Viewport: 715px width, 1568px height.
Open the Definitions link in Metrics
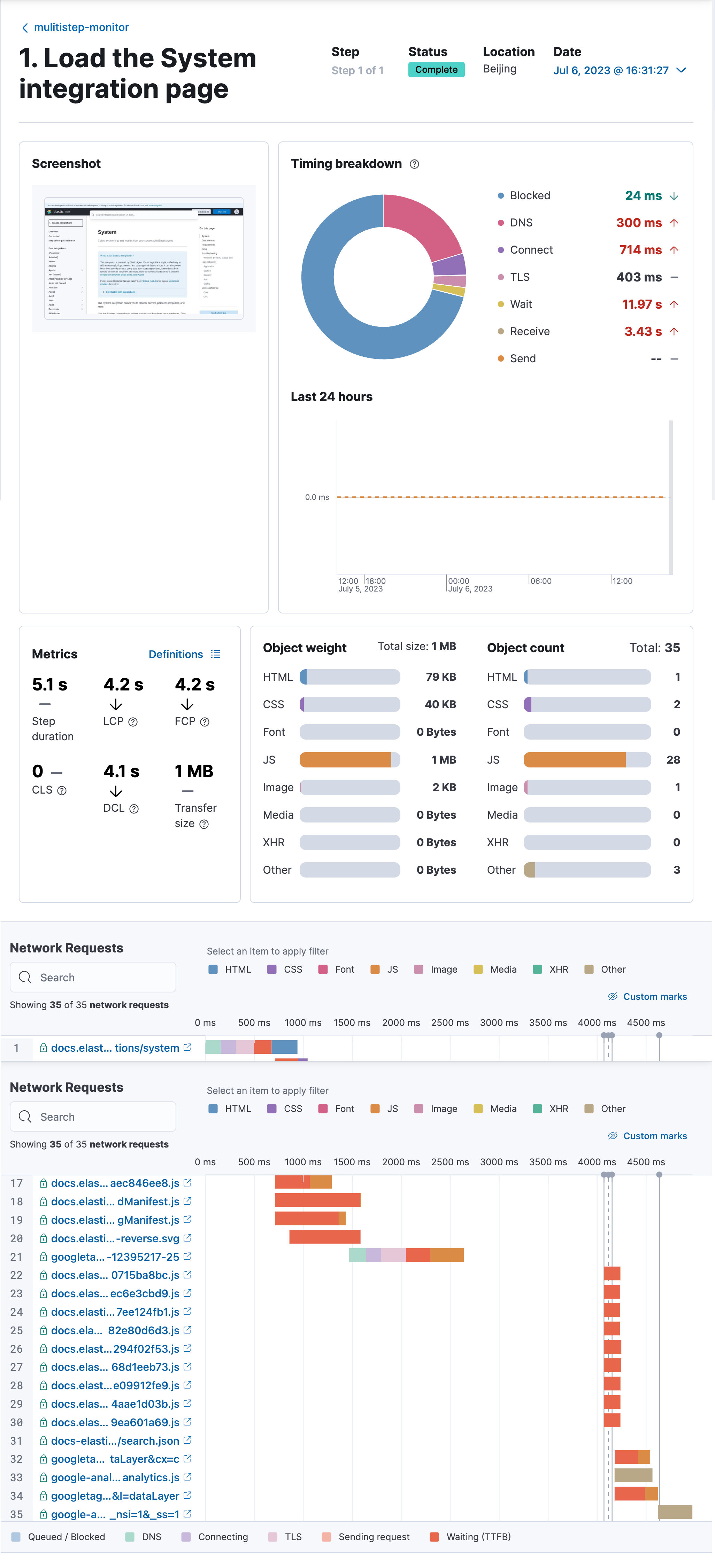[x=175, y=654]
